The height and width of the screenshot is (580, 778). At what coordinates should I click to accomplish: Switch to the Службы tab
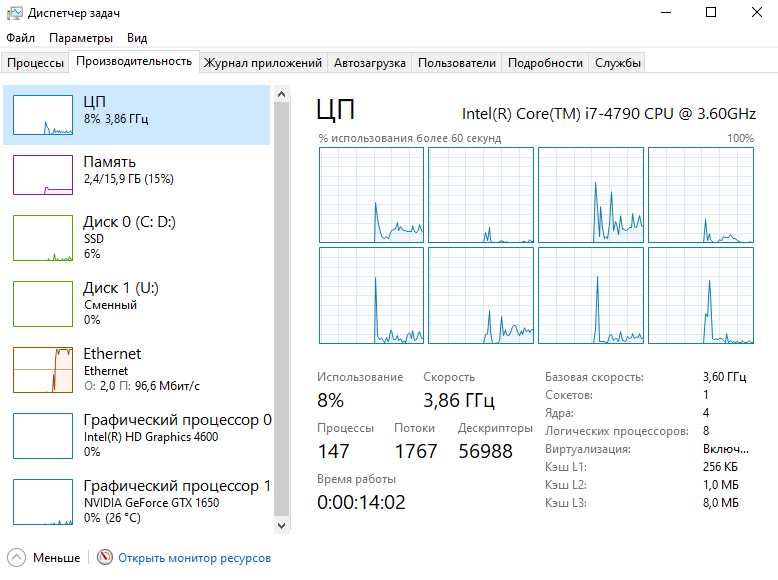tap(617, 63)
